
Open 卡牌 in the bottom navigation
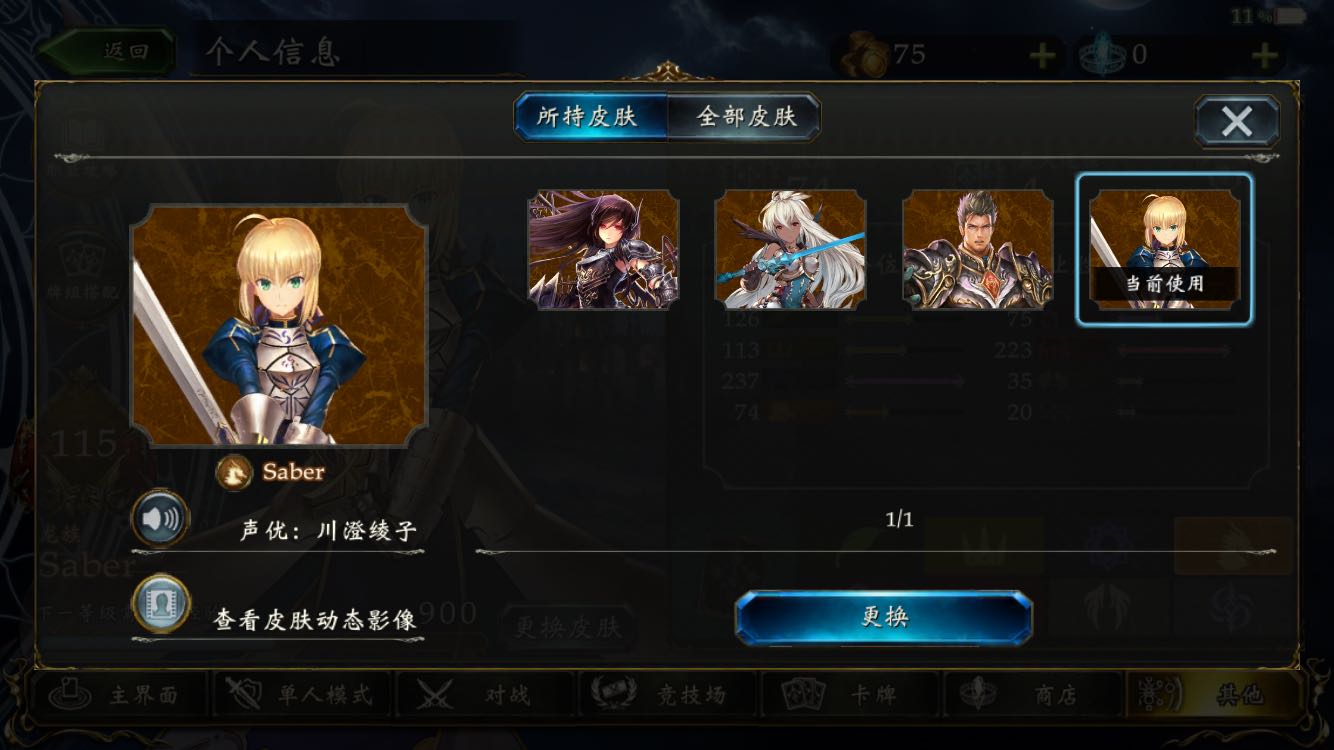849,694
